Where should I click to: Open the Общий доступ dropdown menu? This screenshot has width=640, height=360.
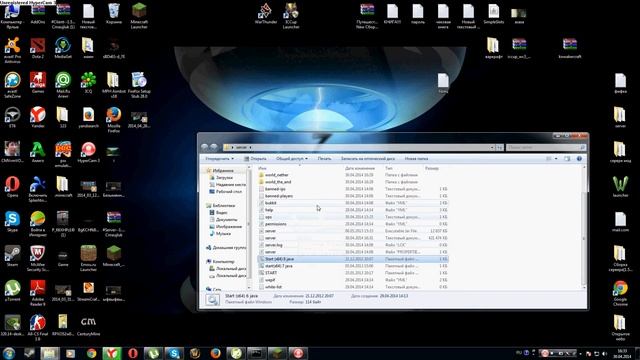[x=291, y=159]
